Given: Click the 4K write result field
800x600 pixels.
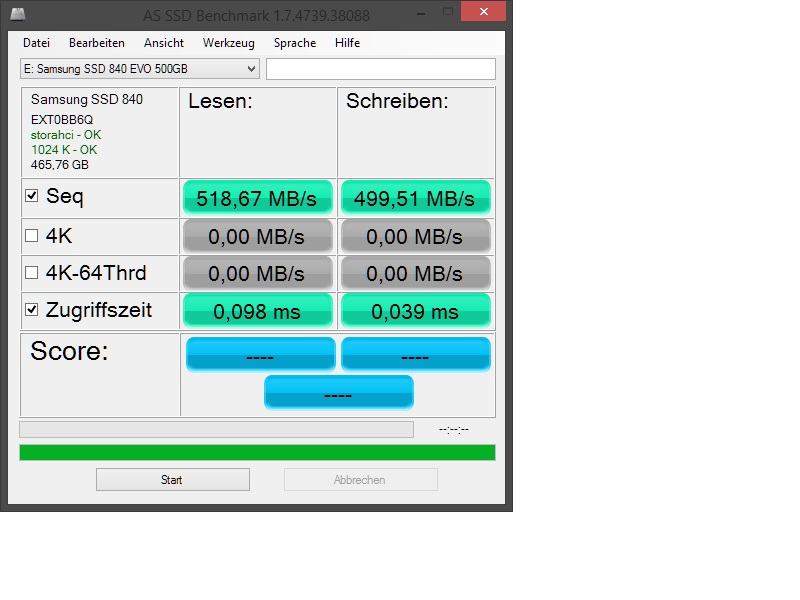Looking at the screenshot, I should coord(415,236).
